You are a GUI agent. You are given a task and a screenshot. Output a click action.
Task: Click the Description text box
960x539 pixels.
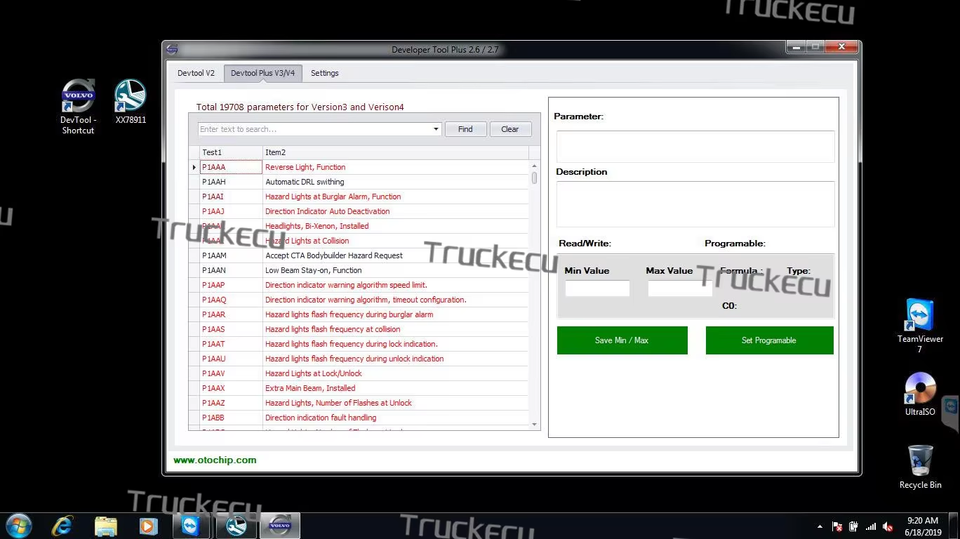[x=695, y=204]
